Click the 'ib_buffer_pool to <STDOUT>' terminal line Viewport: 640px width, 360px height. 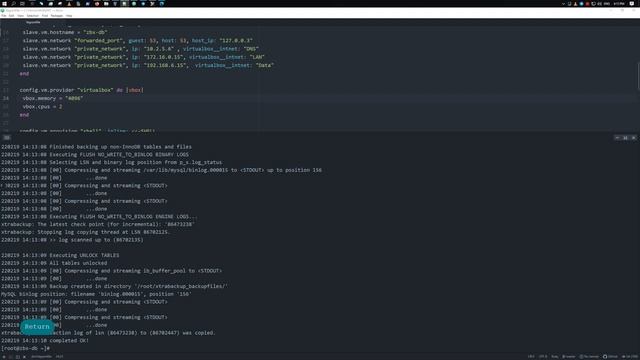tap(111, 271)
